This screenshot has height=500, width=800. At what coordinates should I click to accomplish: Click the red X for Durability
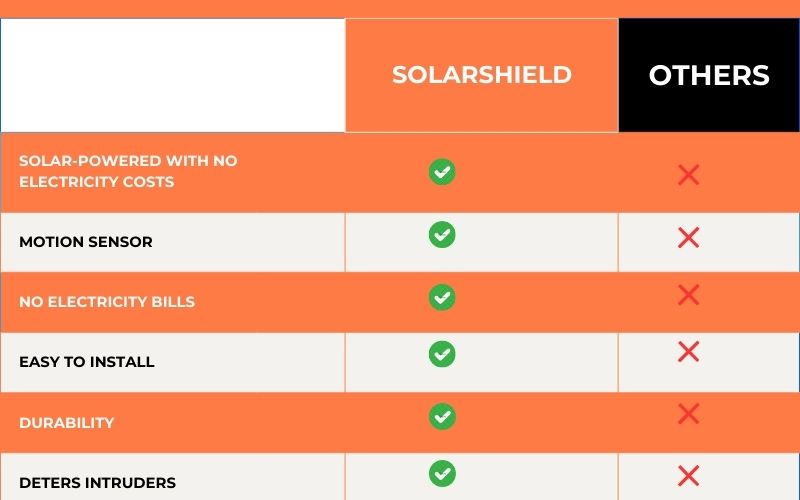coord(688,414)
